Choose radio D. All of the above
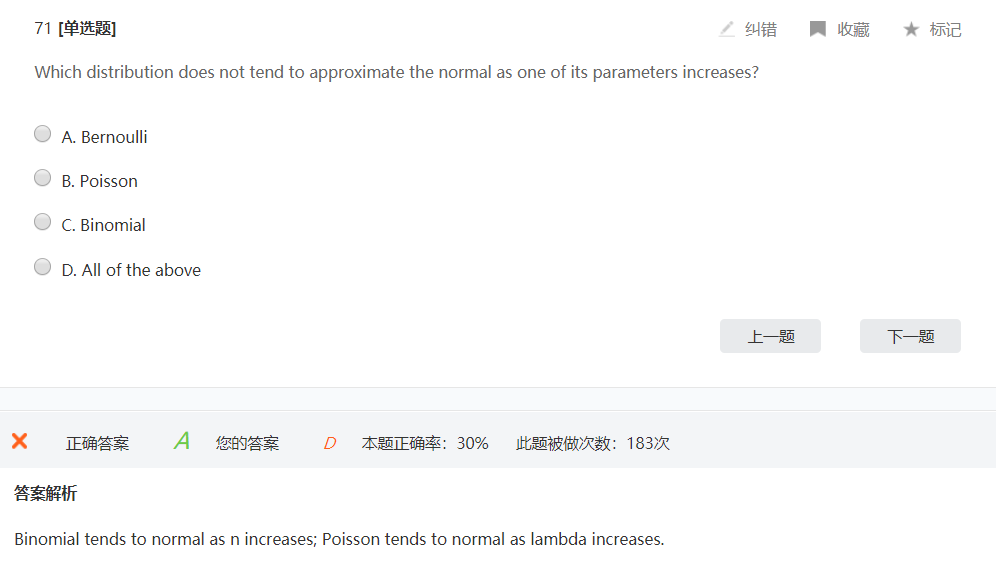Image resolution: width=996 pixels, height=572 pixels. 43,266
